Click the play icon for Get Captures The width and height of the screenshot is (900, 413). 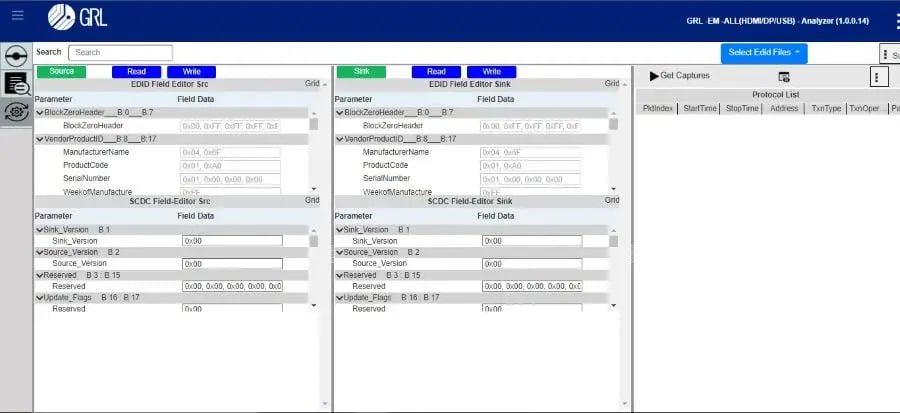[x=654, y=76]
